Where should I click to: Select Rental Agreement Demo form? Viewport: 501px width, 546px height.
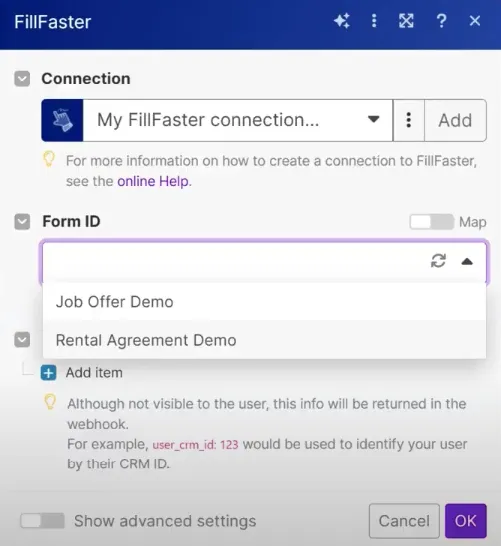point(264,340)
